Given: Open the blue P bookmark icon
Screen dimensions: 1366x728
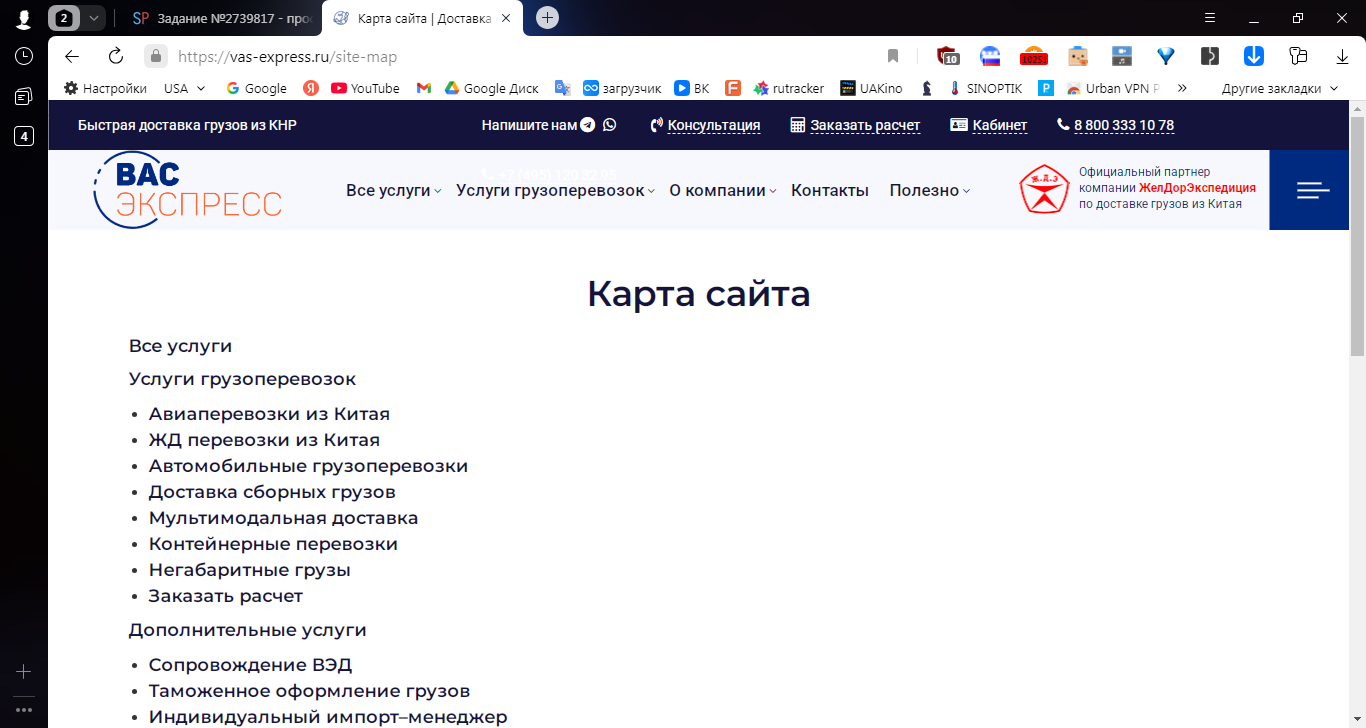Looking at the screenshot, I should click(x=1046, y=88).
